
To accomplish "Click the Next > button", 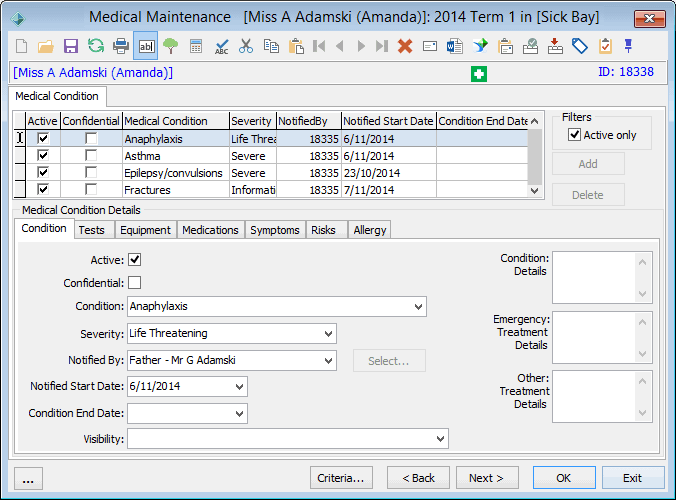I will [x=487, y=478].
